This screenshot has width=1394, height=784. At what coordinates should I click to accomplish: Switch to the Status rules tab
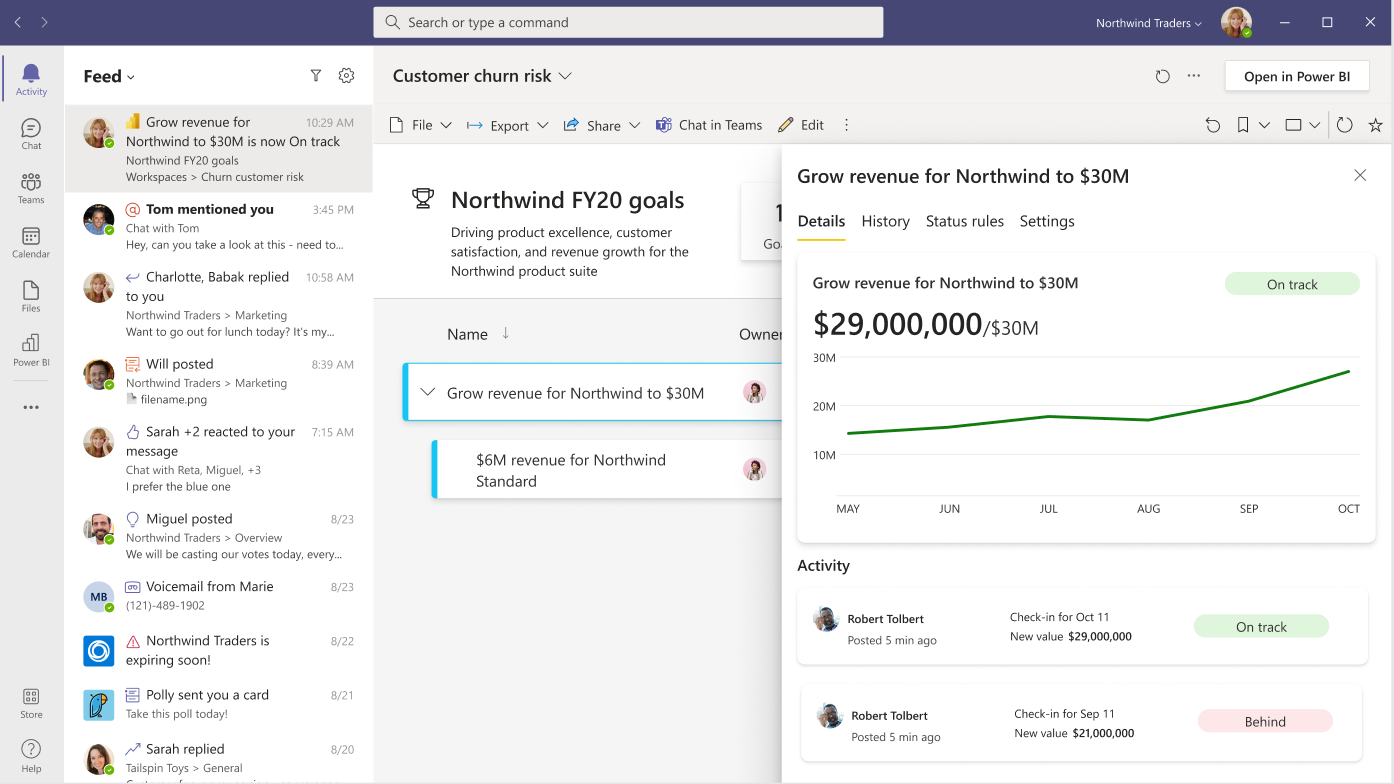pyautogui.click(x=965, y=221)
